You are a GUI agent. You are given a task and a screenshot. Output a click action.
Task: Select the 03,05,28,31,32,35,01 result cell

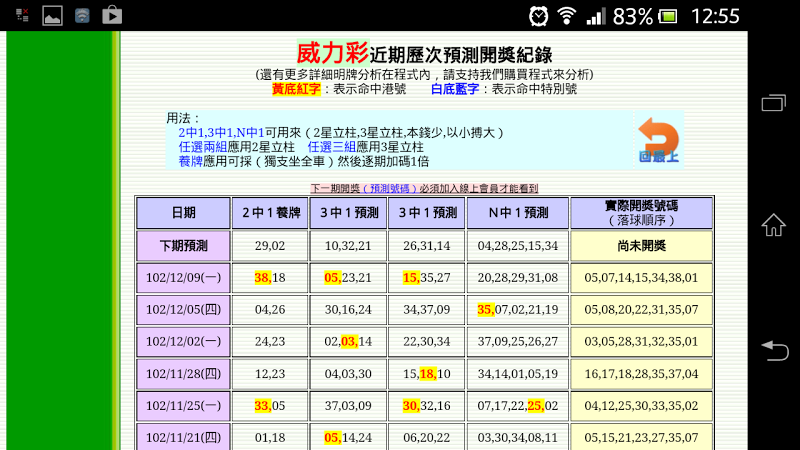pyautogui.click(x=641, y=341)
